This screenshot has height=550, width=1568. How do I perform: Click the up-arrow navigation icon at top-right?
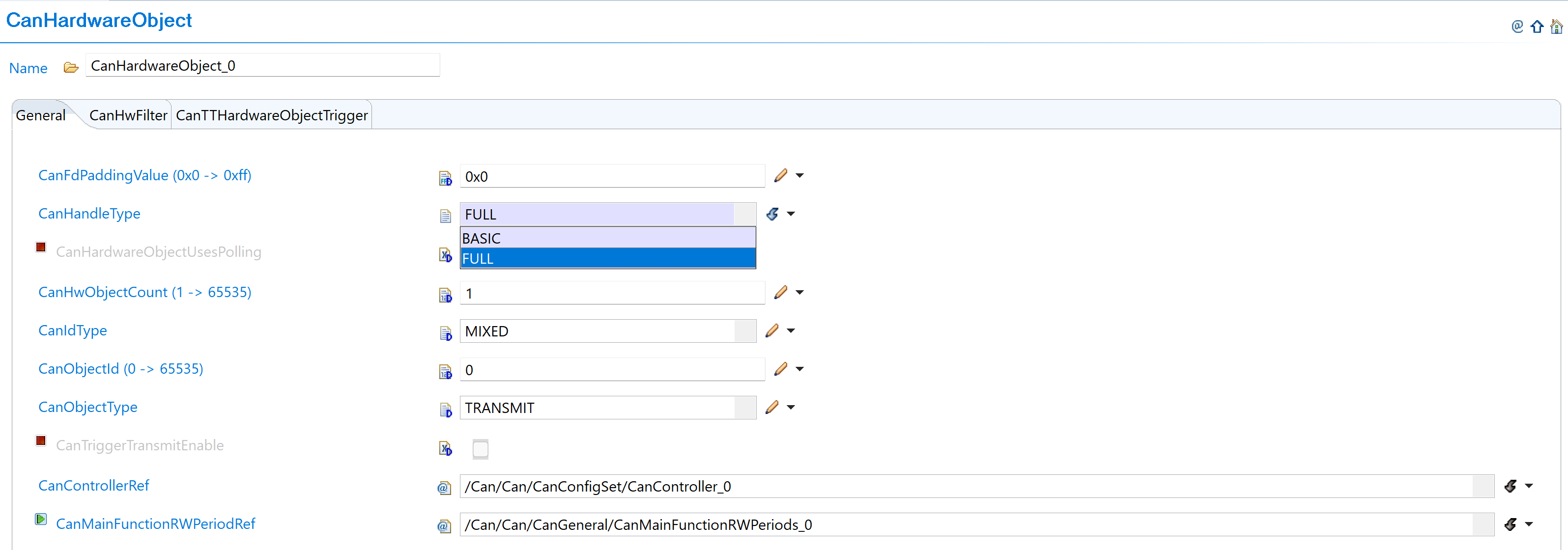(1537, 26)
